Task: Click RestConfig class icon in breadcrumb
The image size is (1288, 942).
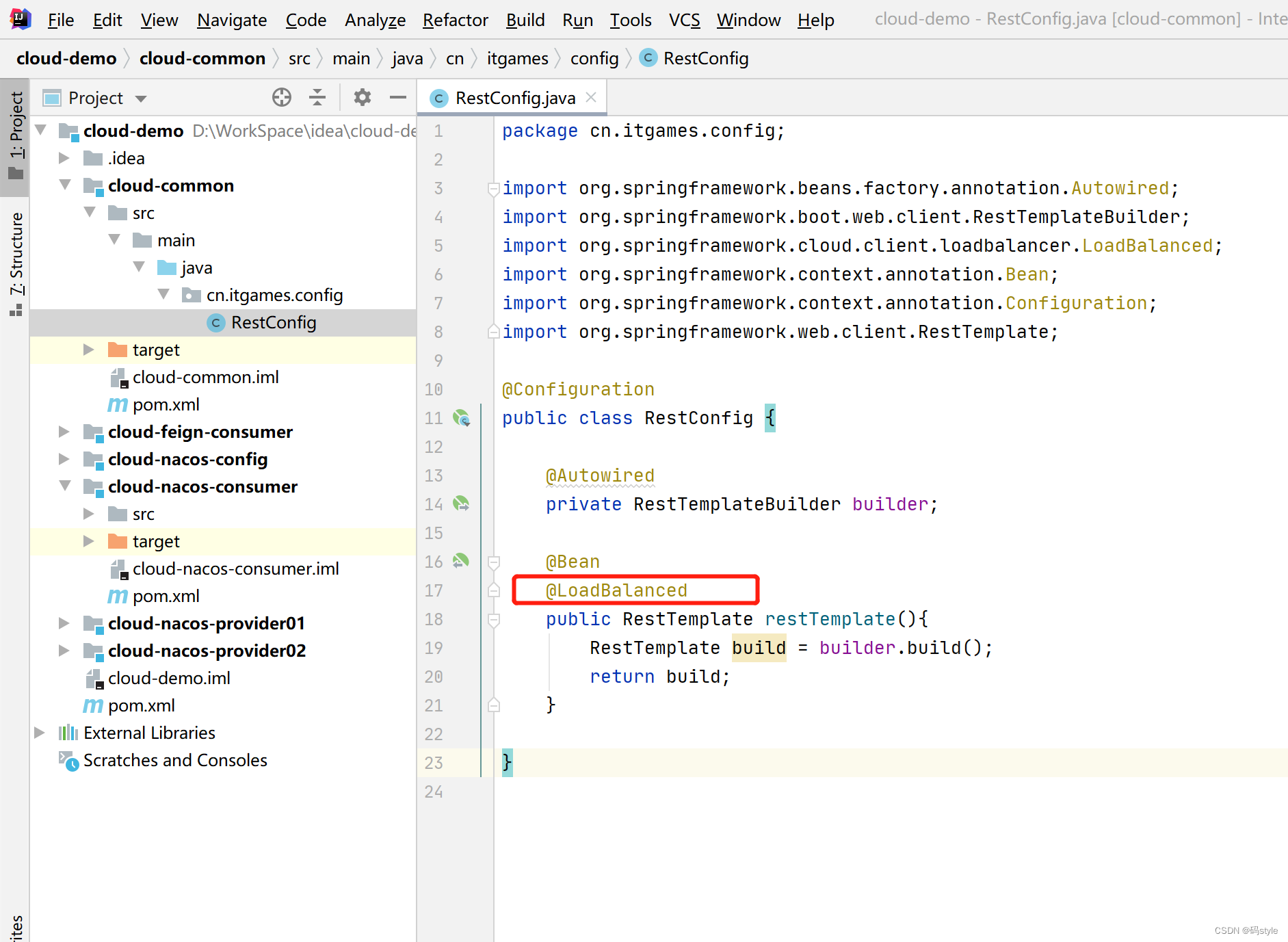Action: click(x=648, y=58)
